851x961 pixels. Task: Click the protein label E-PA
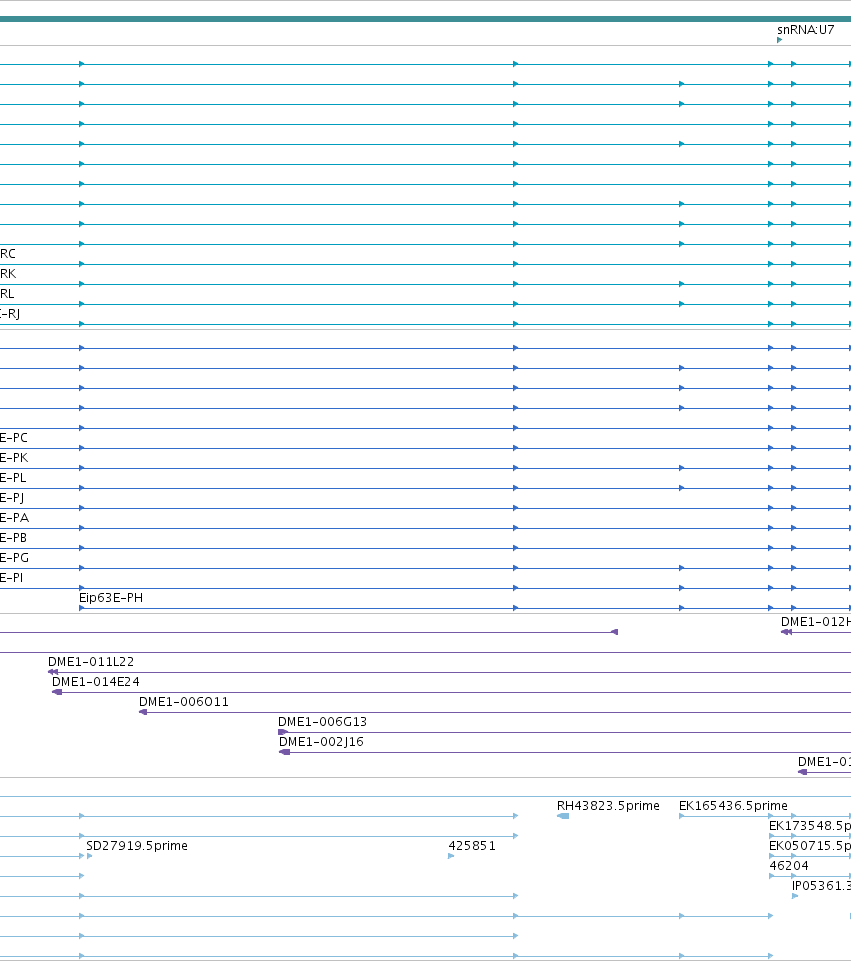[14, 518]
